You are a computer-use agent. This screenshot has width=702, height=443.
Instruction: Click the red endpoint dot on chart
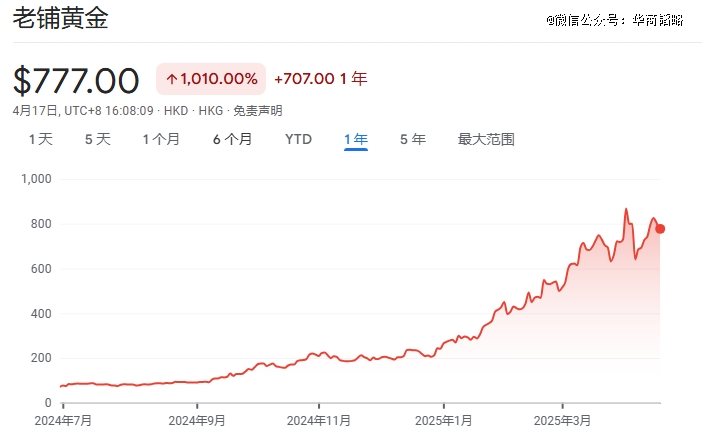pos(660,229)
